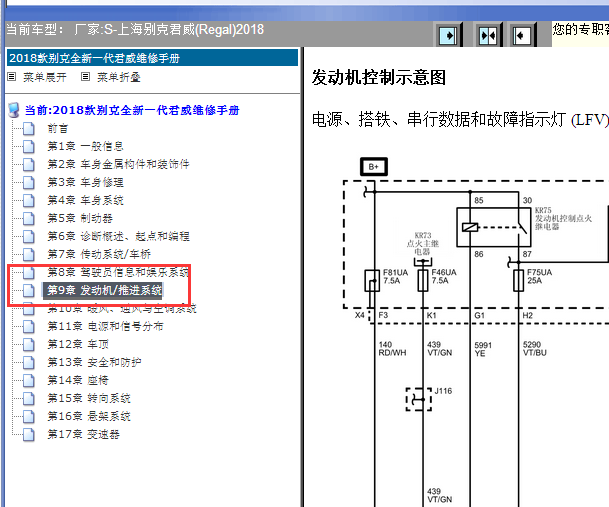This screenshot has width=609, height=507.
Task: Click the page icon beside 第8章
Action: (29, 272)
